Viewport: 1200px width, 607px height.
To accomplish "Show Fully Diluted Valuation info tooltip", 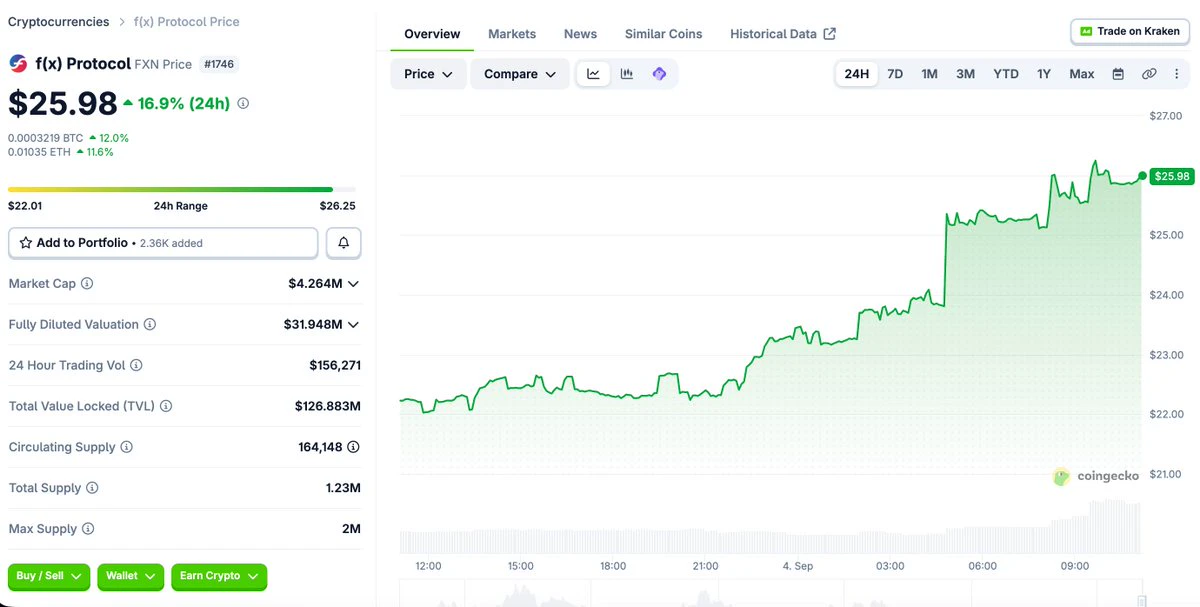I will (150, 325).
